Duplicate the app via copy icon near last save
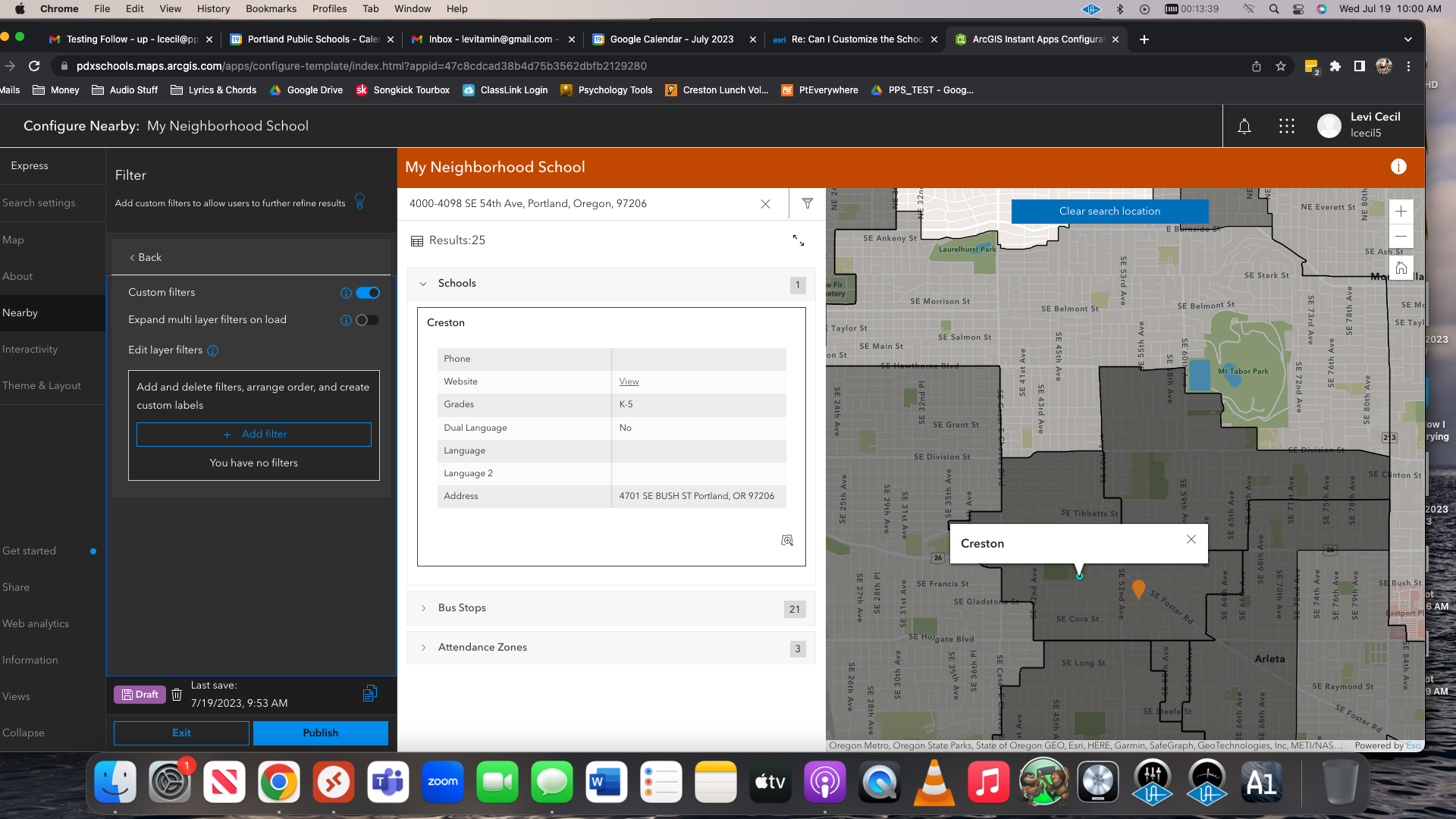Screen dimensions: 1456x819 (x=369, y=692)
